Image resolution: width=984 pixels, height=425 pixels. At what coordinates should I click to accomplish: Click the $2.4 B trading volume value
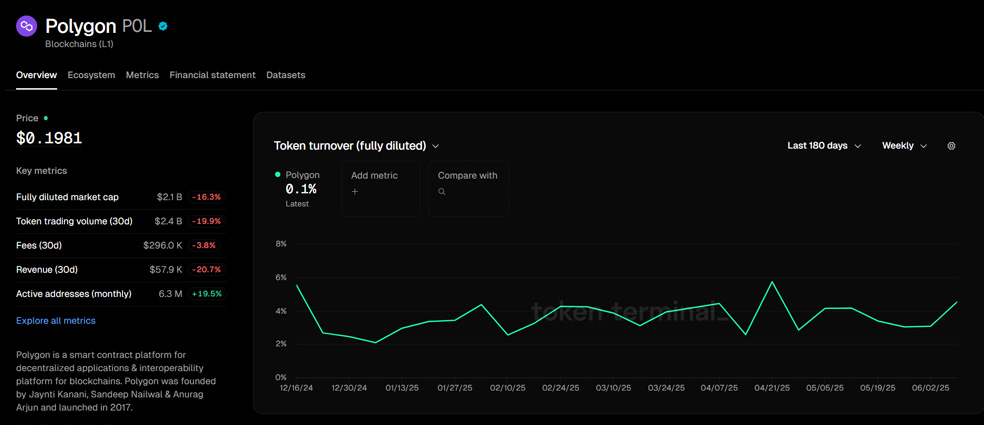168,221
